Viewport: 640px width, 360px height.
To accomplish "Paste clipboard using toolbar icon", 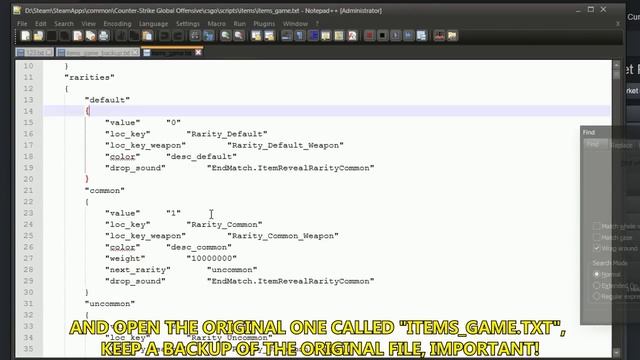I will pos(147,36).
